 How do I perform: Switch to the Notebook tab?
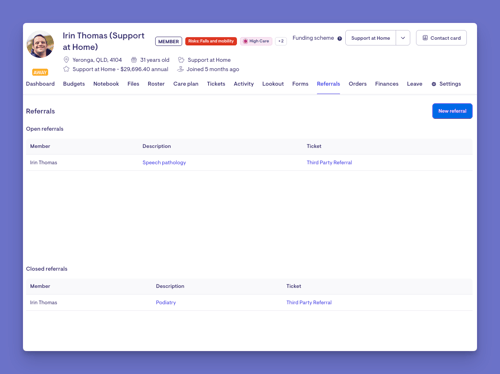[x=106, y=84]
